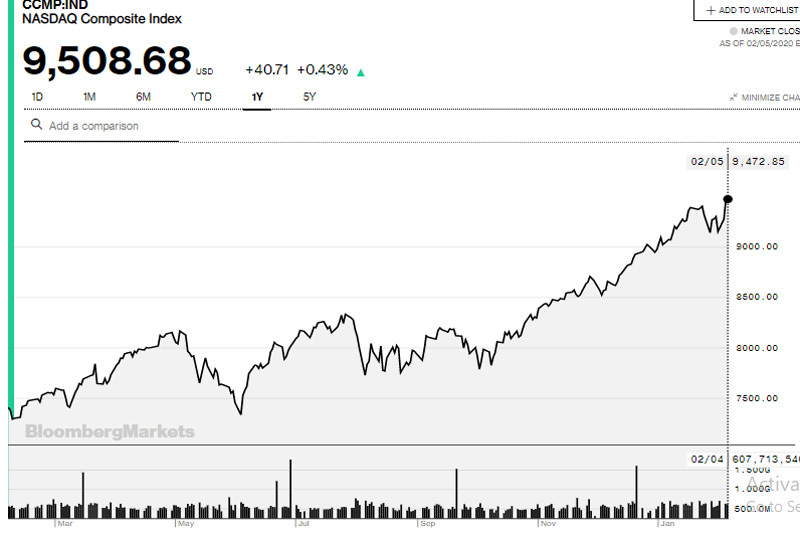Click the BloombergMarkets watermark logo
This screenshot has height=535, width=800.
coord(110,432)
